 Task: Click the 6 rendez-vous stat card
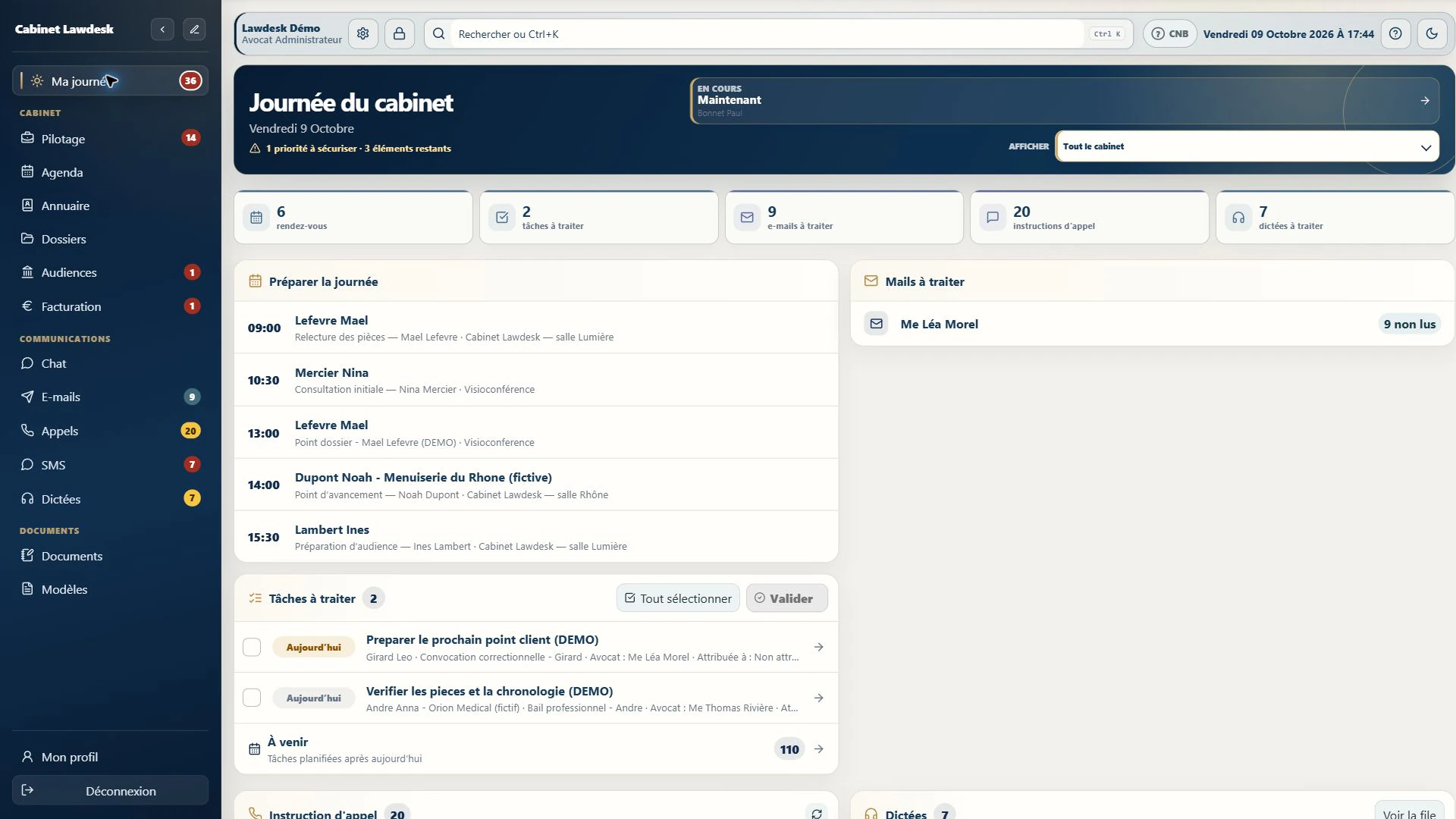coord(353,218)
